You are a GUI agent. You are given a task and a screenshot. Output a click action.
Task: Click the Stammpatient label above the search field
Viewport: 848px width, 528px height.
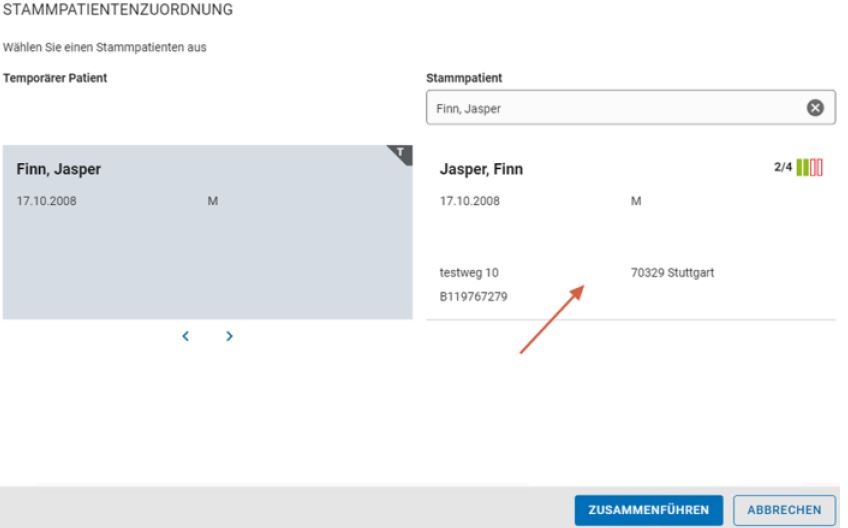[457, 77]
